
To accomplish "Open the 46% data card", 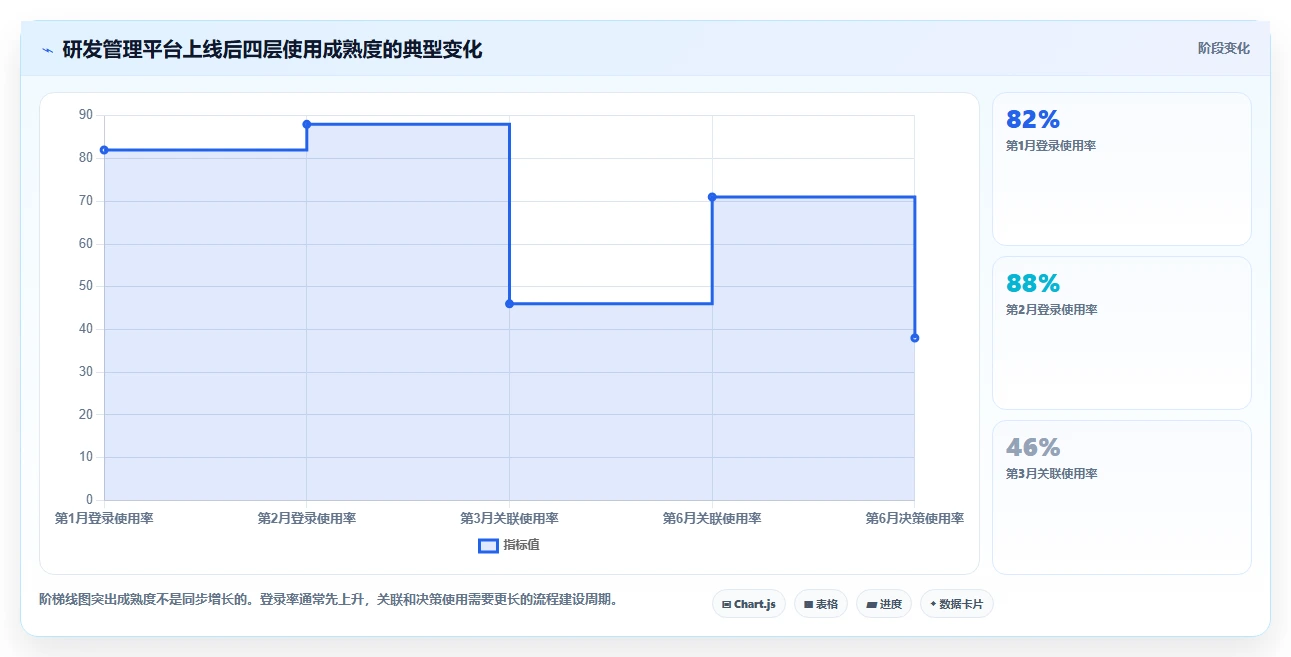I will 1122,498.
